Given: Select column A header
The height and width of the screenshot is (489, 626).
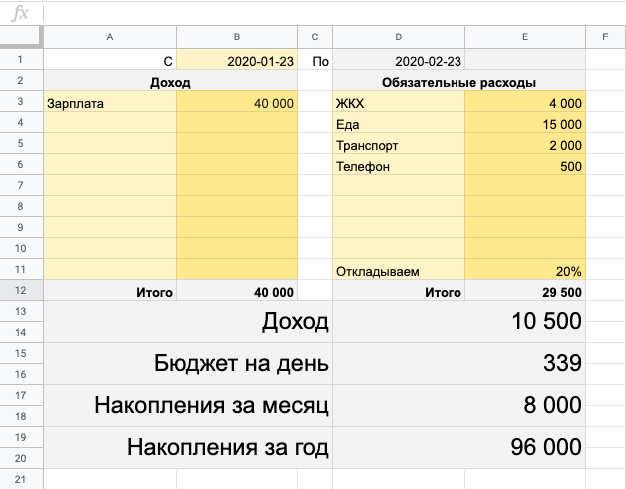Looking at the screenshot, I should tap(110, 38).
